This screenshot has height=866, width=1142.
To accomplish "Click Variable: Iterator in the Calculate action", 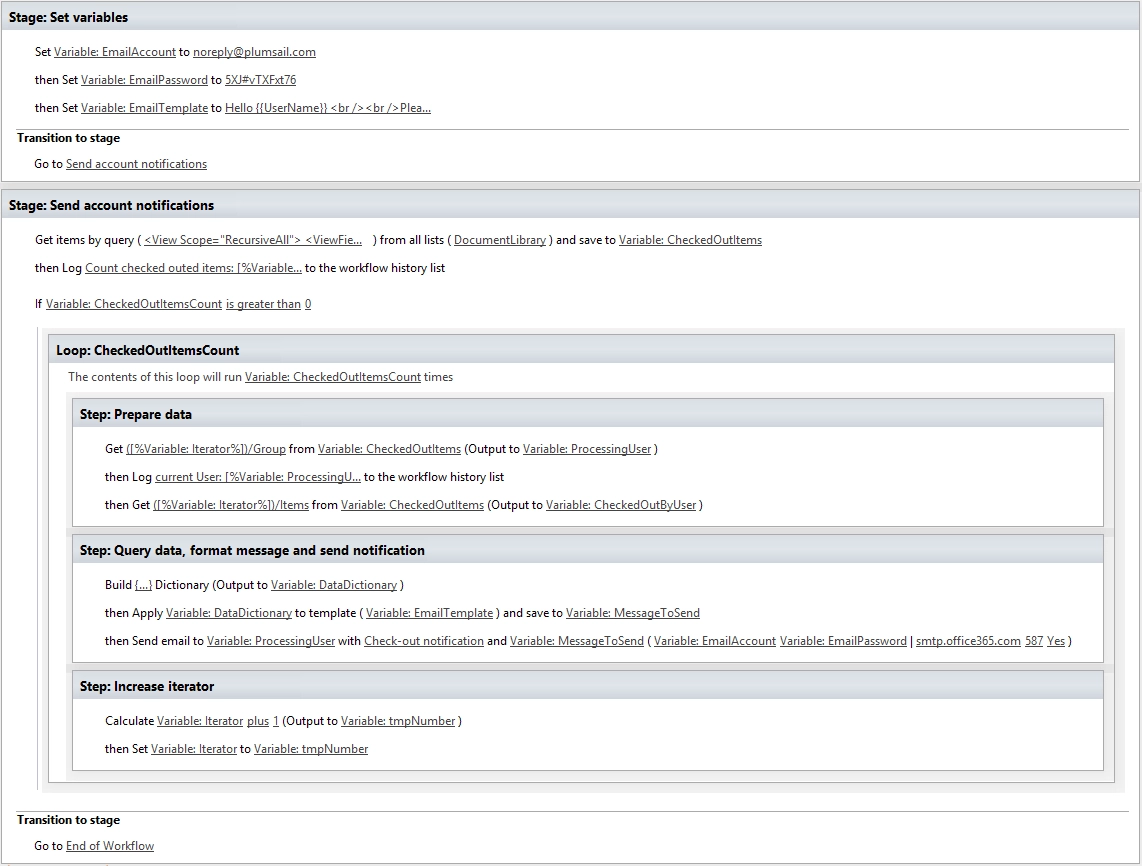I will tap(200, 721).
